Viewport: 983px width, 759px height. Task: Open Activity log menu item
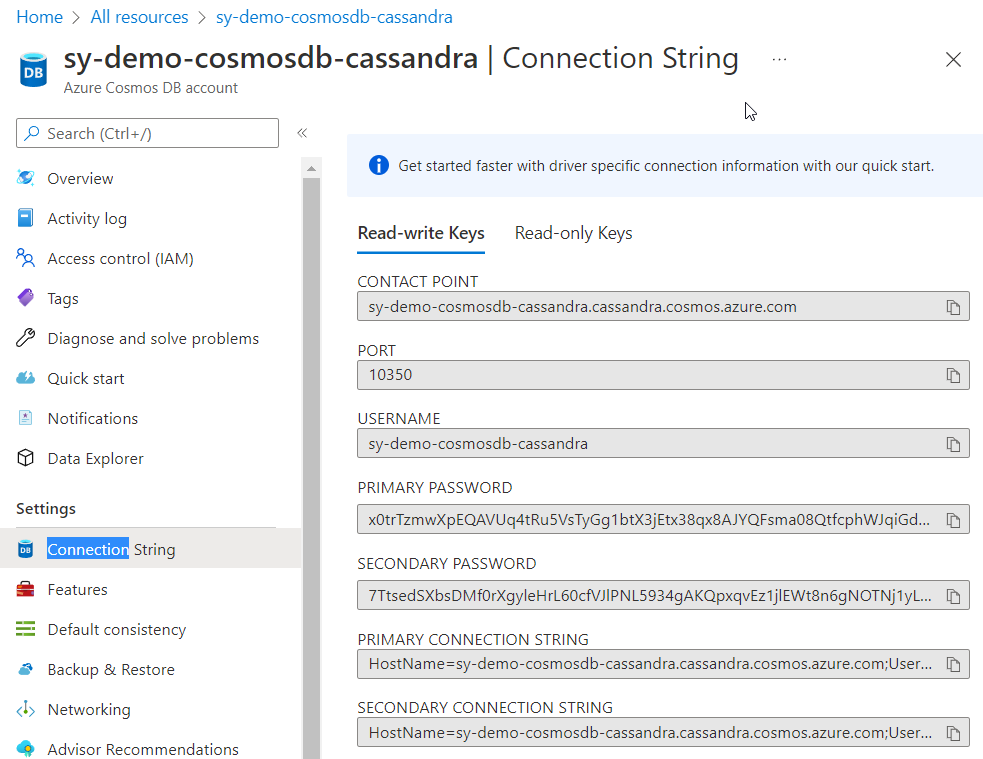click(x=87, y=219)
